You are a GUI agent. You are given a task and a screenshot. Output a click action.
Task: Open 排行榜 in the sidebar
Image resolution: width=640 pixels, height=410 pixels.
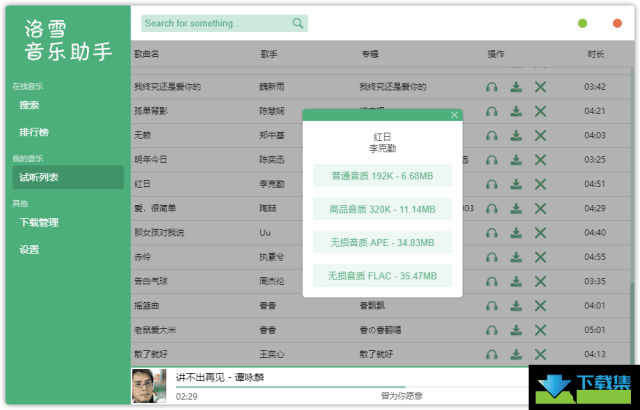click(34, 131)
